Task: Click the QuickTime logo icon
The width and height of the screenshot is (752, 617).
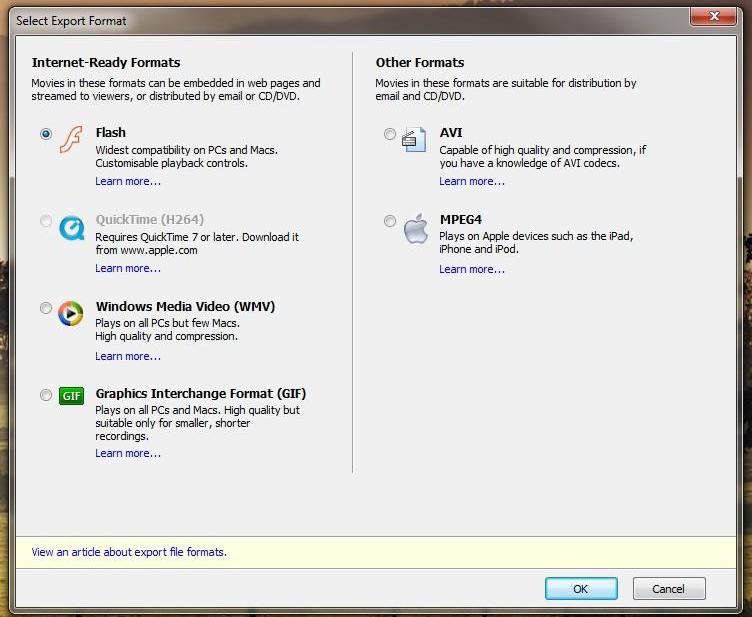Action: [x=71, y=228]
